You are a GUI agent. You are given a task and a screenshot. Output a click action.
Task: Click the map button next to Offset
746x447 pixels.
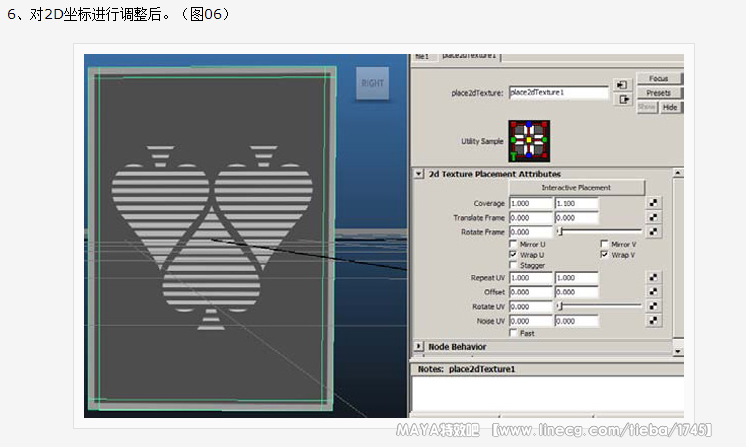coord(653,291)
